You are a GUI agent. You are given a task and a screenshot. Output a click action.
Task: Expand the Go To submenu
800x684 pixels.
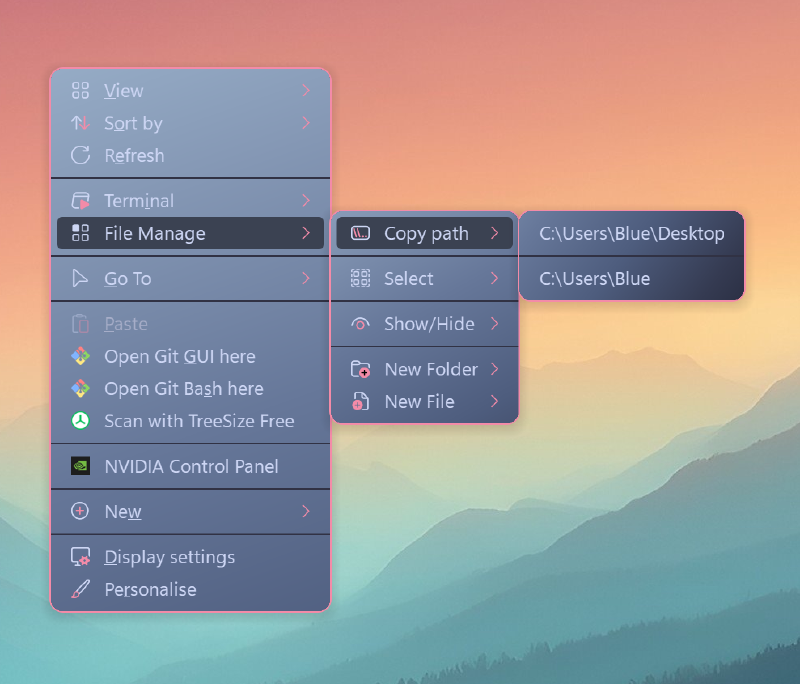(x=309, y=278)
